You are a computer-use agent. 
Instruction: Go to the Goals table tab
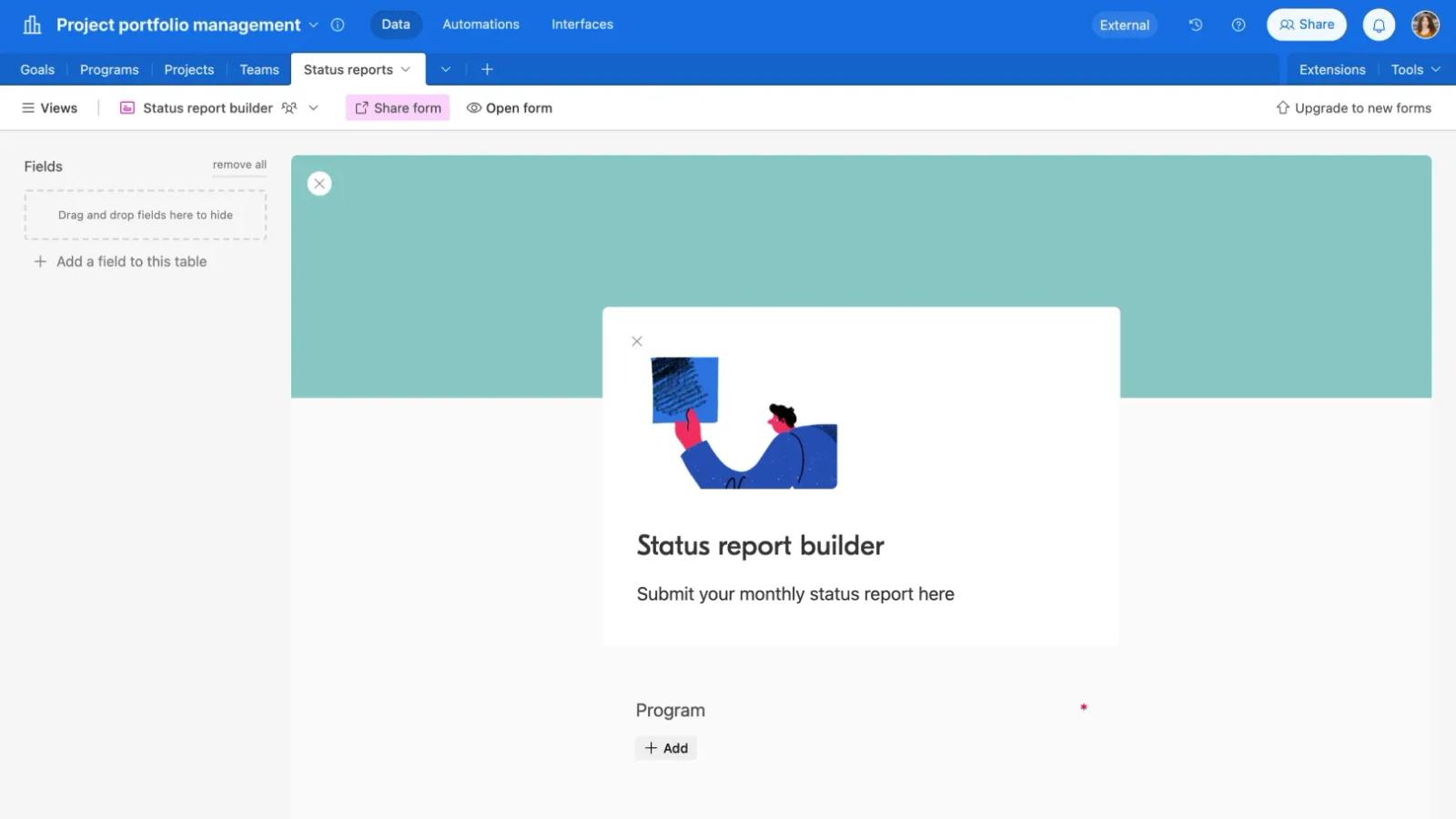(x=37, y=69)
